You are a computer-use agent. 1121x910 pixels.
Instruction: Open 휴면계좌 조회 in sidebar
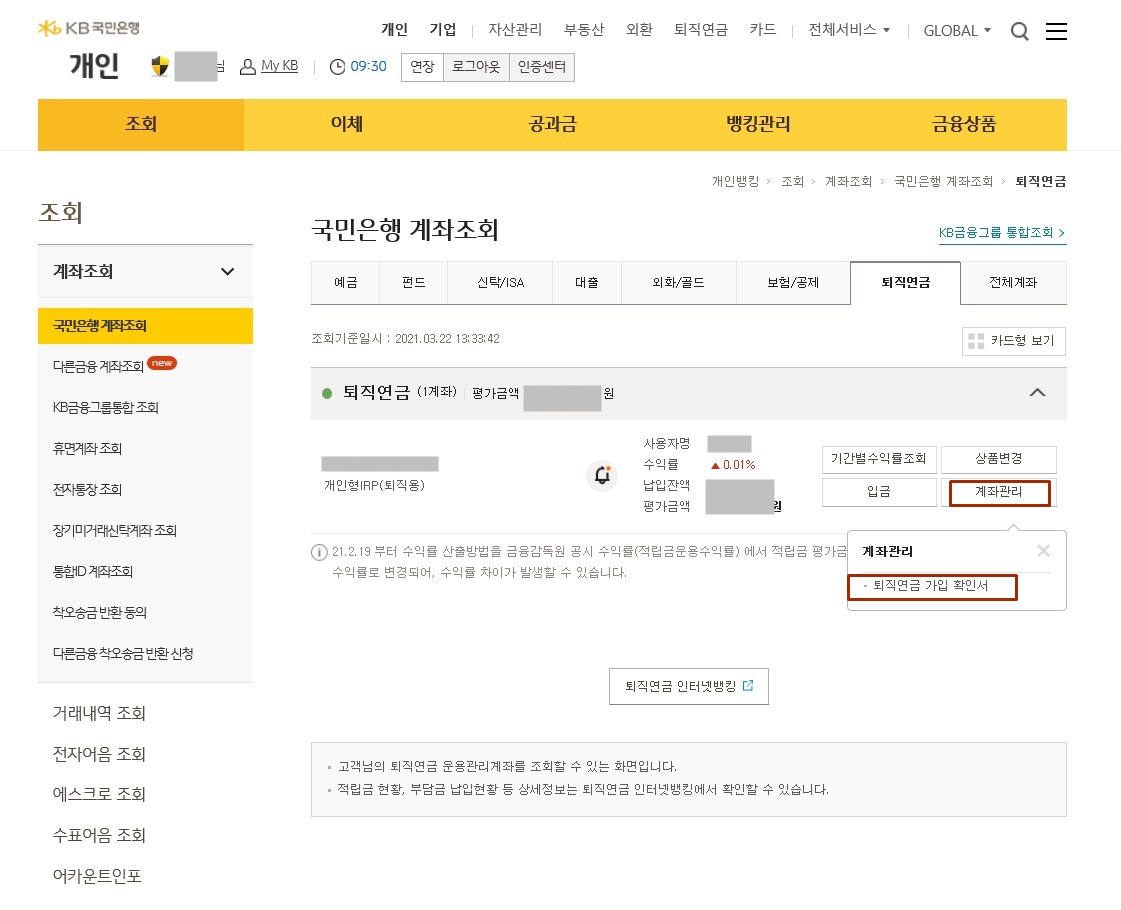click(87, 448)
